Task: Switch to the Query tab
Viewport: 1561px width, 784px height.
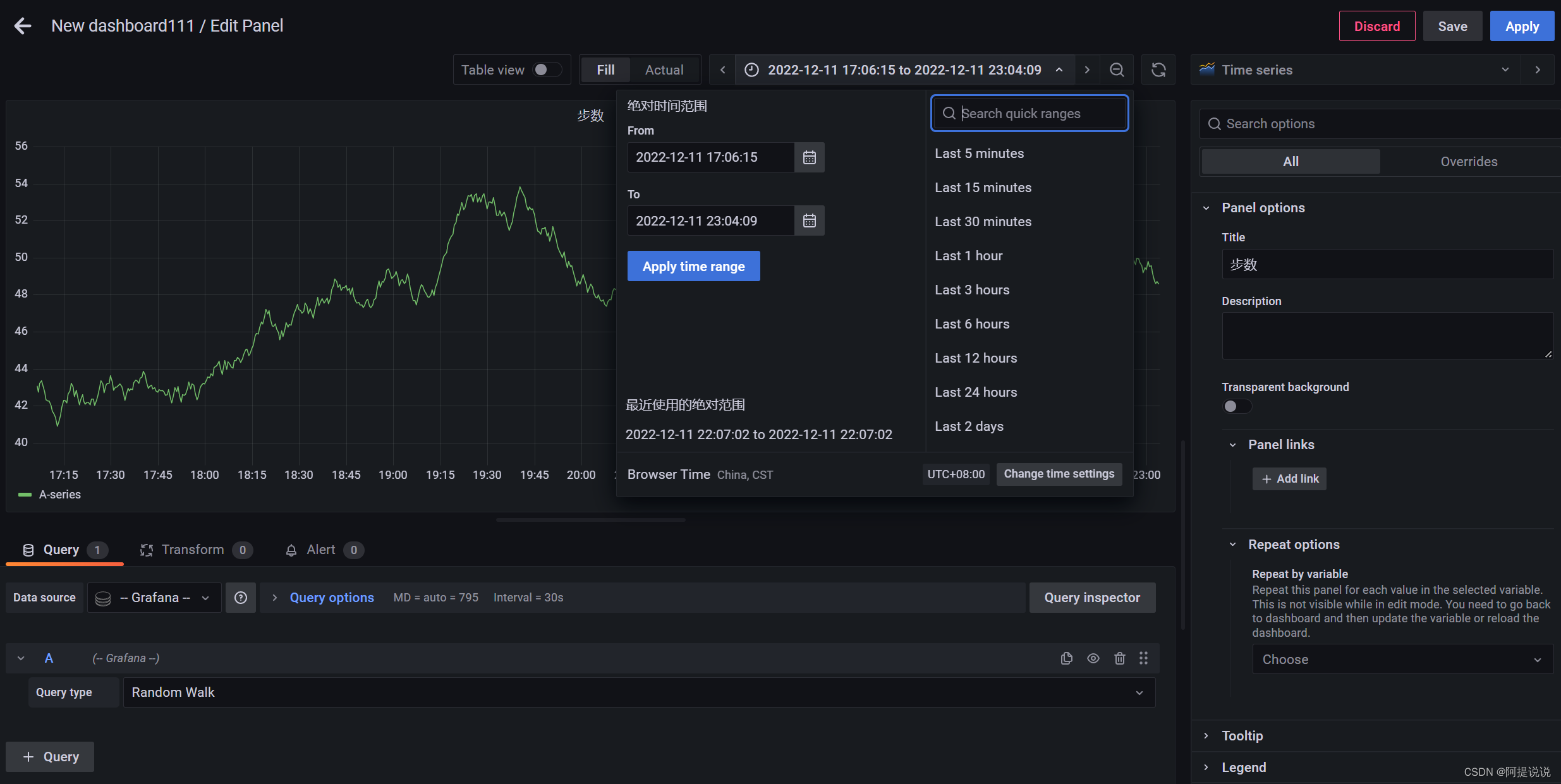Action: [x=64, y=550]
